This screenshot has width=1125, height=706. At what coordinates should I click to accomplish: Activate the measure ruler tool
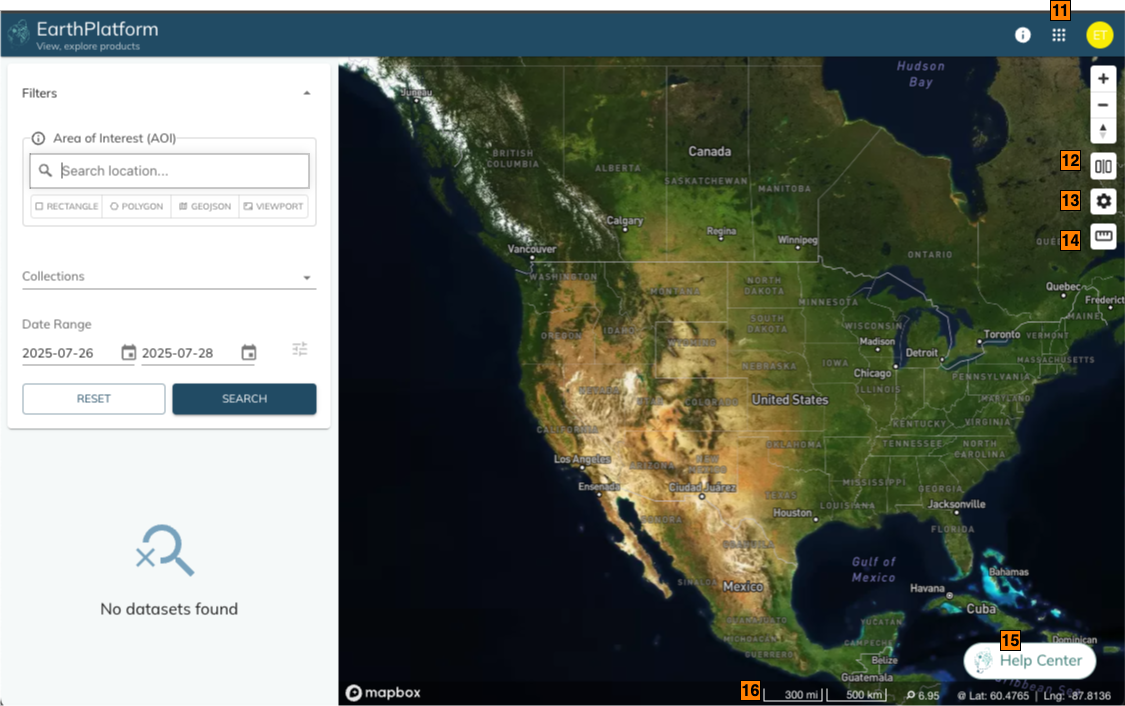tap(1103, 237)
